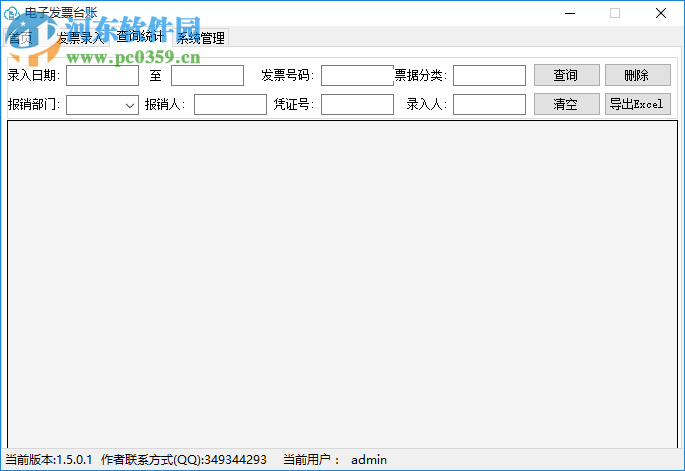The height and width of the screenshot is (471, 685).
Task: Click the 发票号码 label
Action: point(287,75)
